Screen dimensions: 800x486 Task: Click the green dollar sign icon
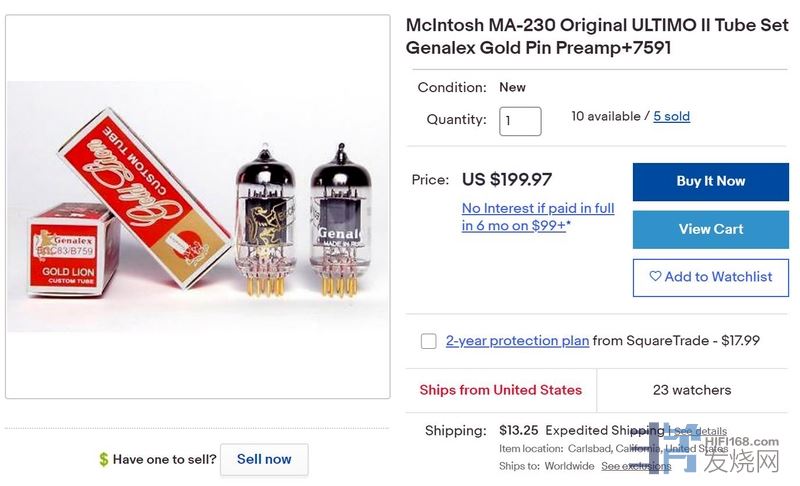103,460
